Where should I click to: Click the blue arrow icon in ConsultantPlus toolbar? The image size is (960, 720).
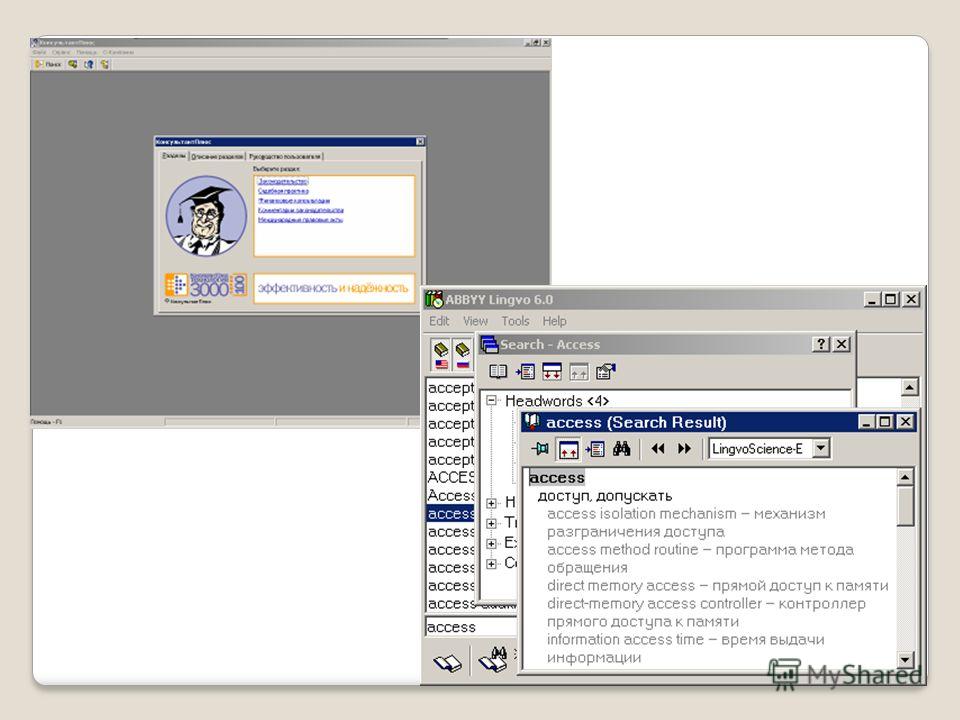[89, 64]
